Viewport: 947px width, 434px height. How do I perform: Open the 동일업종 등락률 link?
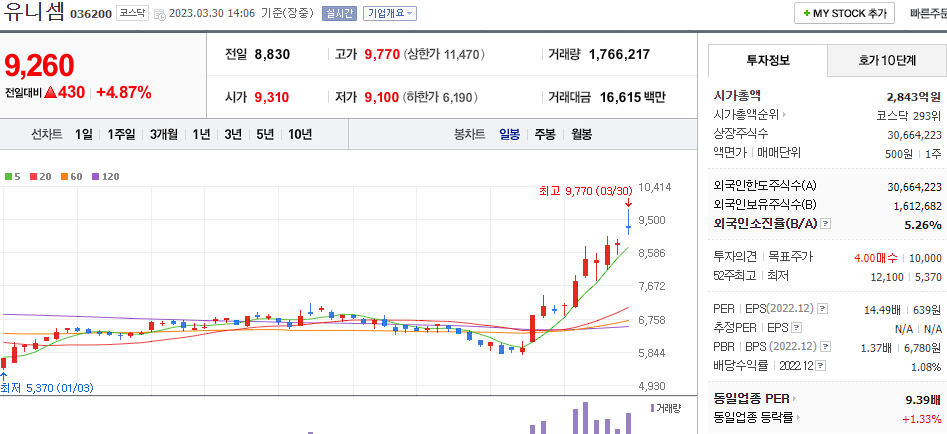pos(759,418)
